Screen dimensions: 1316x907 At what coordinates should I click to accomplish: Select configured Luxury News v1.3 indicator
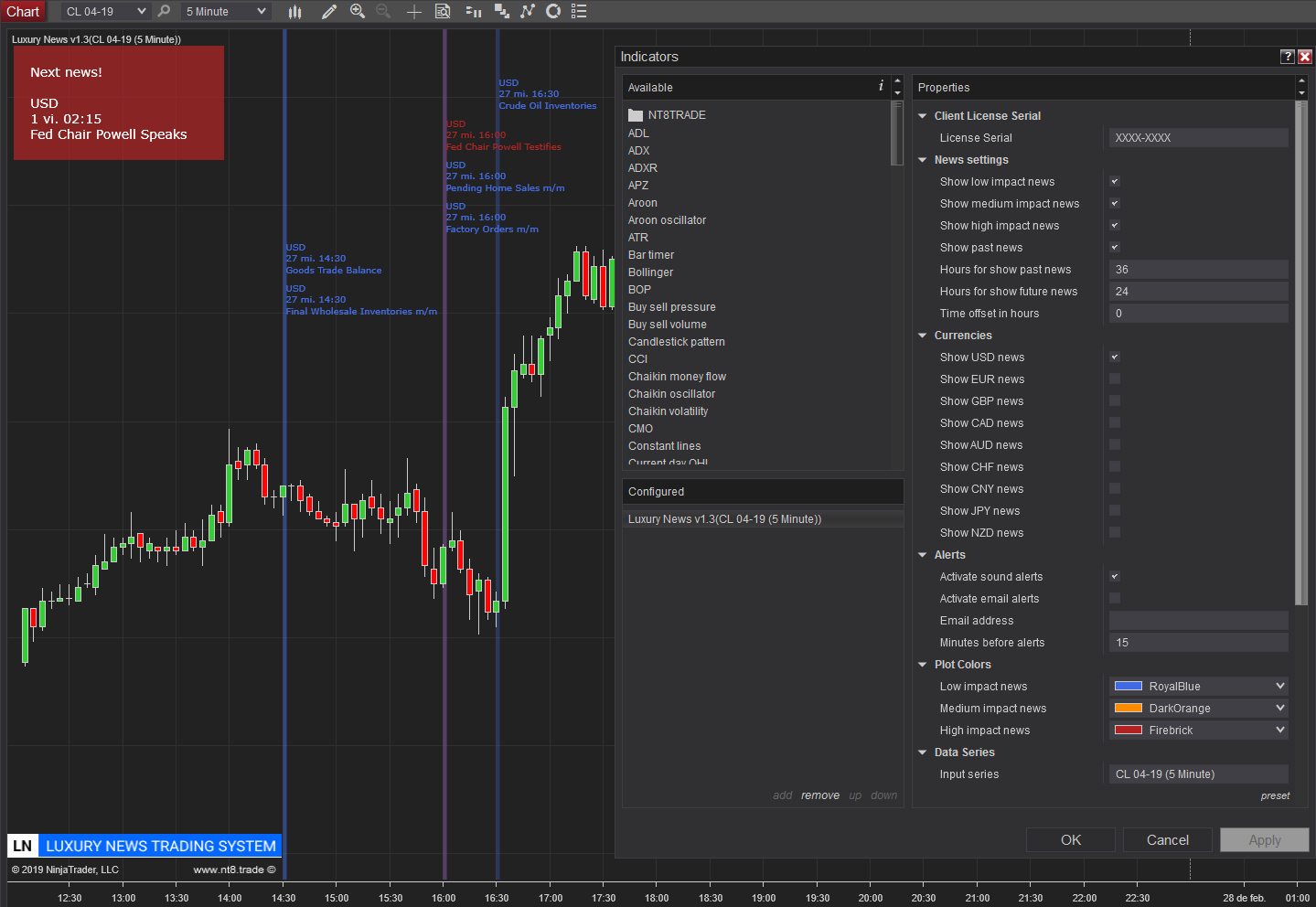(763, 519)
